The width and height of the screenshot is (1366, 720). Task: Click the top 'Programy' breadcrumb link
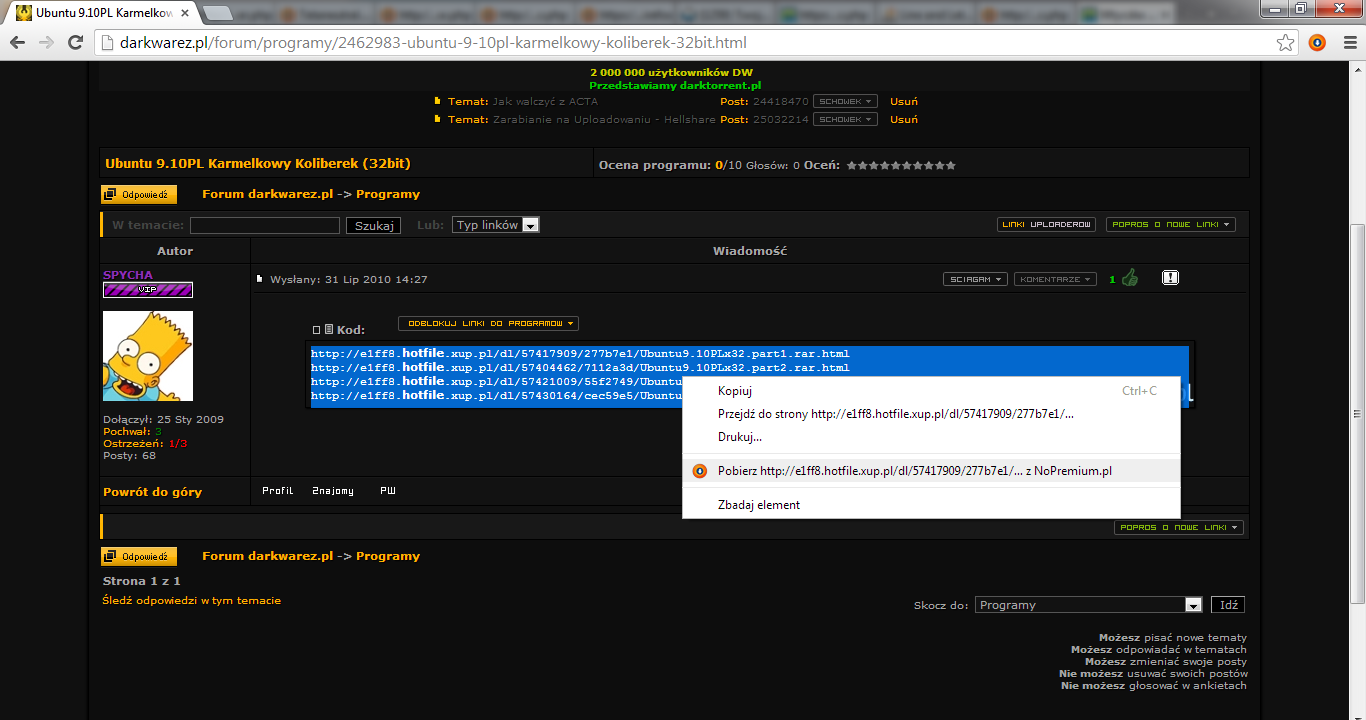pyautogui.click(x=388, y=194)
